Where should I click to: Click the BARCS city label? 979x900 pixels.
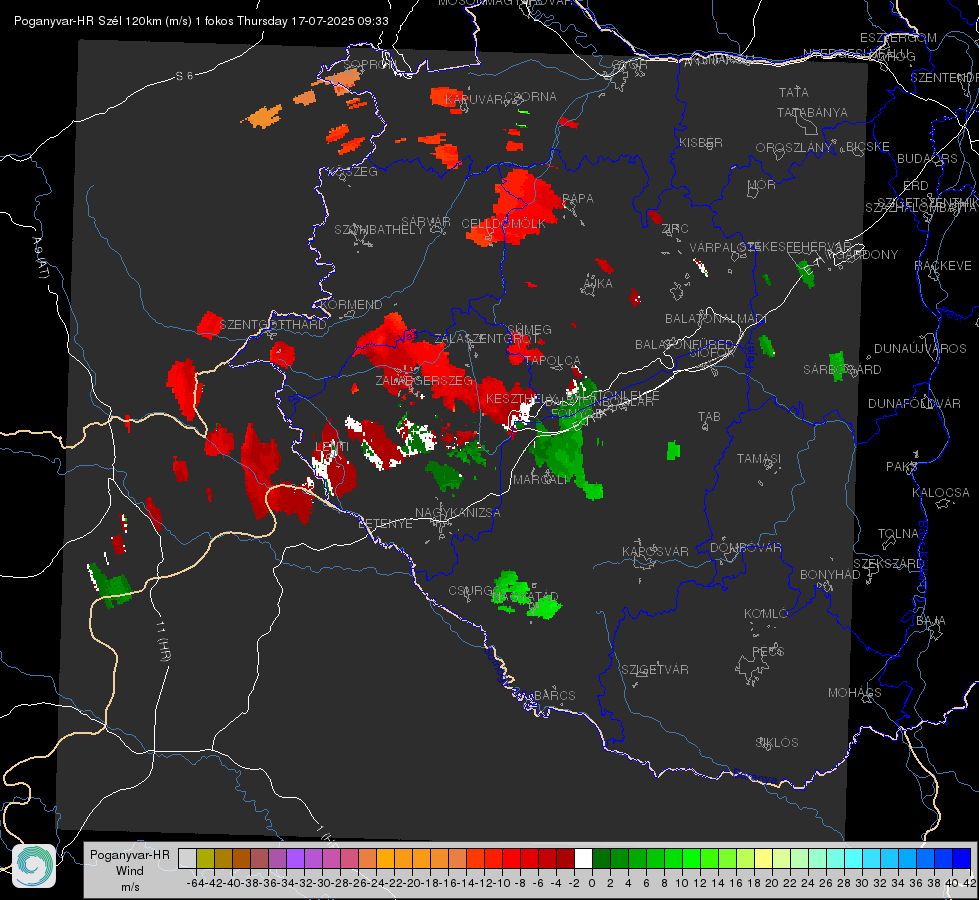click(554, 695)
